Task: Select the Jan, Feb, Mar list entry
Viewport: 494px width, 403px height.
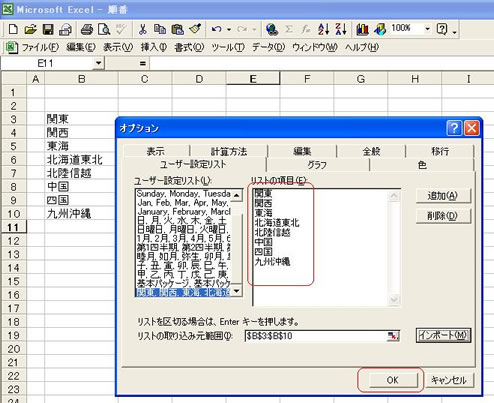Action: tap(183, 203)
